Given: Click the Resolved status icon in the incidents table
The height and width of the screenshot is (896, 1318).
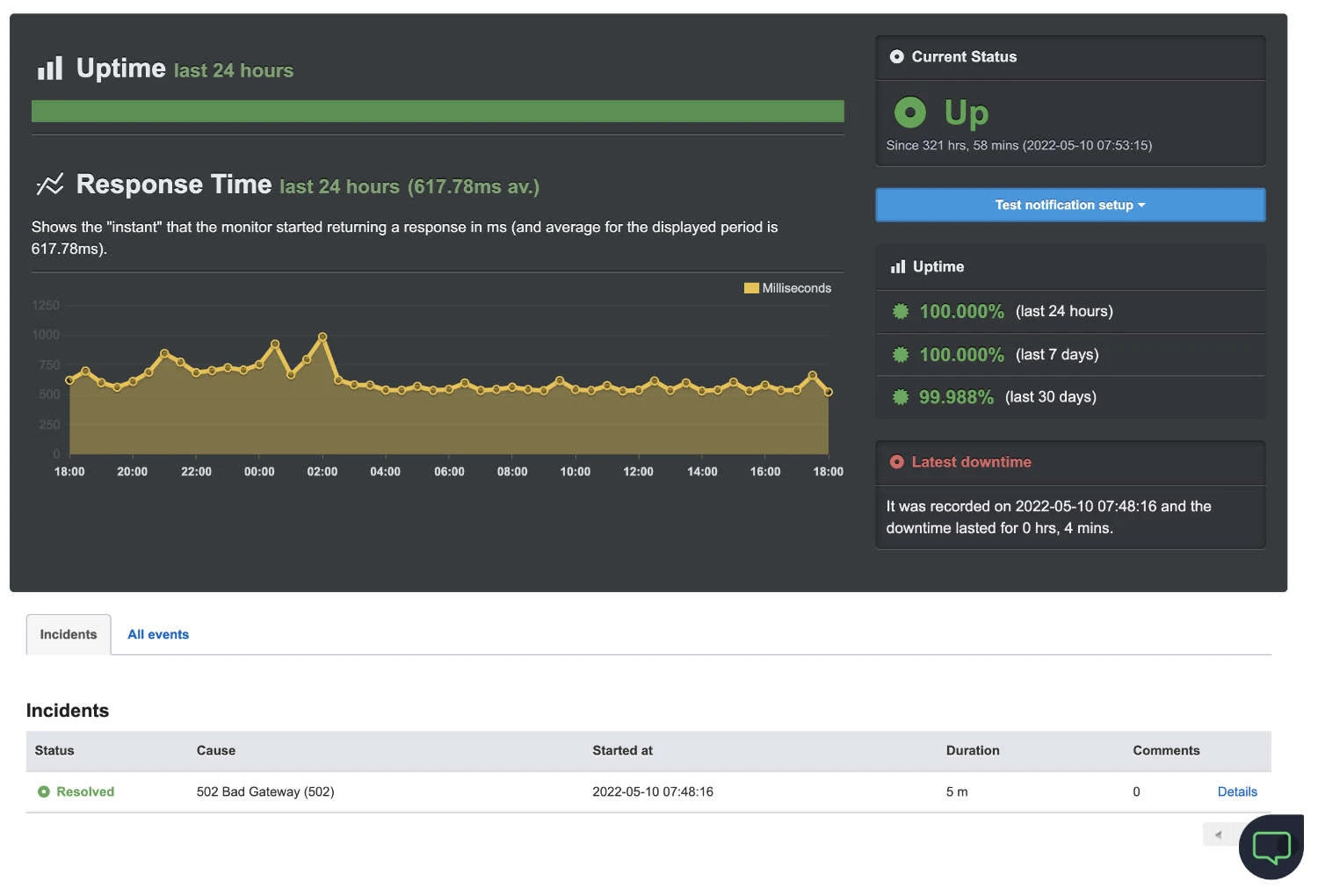Looking at the screenshot, I should pyautogui.click(x=44, y=791).
